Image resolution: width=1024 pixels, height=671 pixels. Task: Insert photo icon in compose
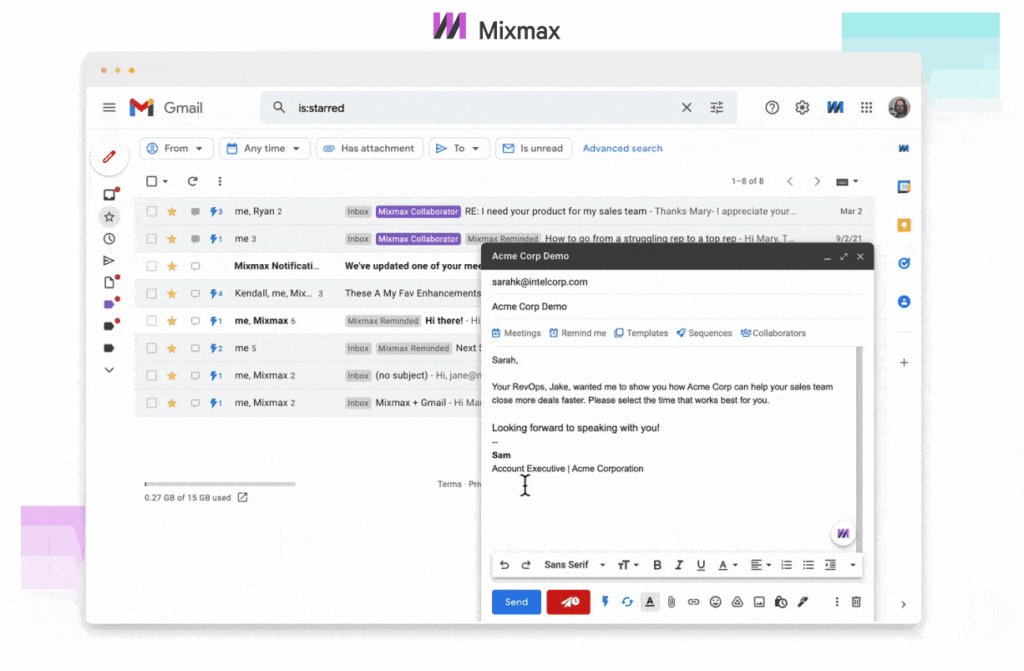(x=759, y=602)
